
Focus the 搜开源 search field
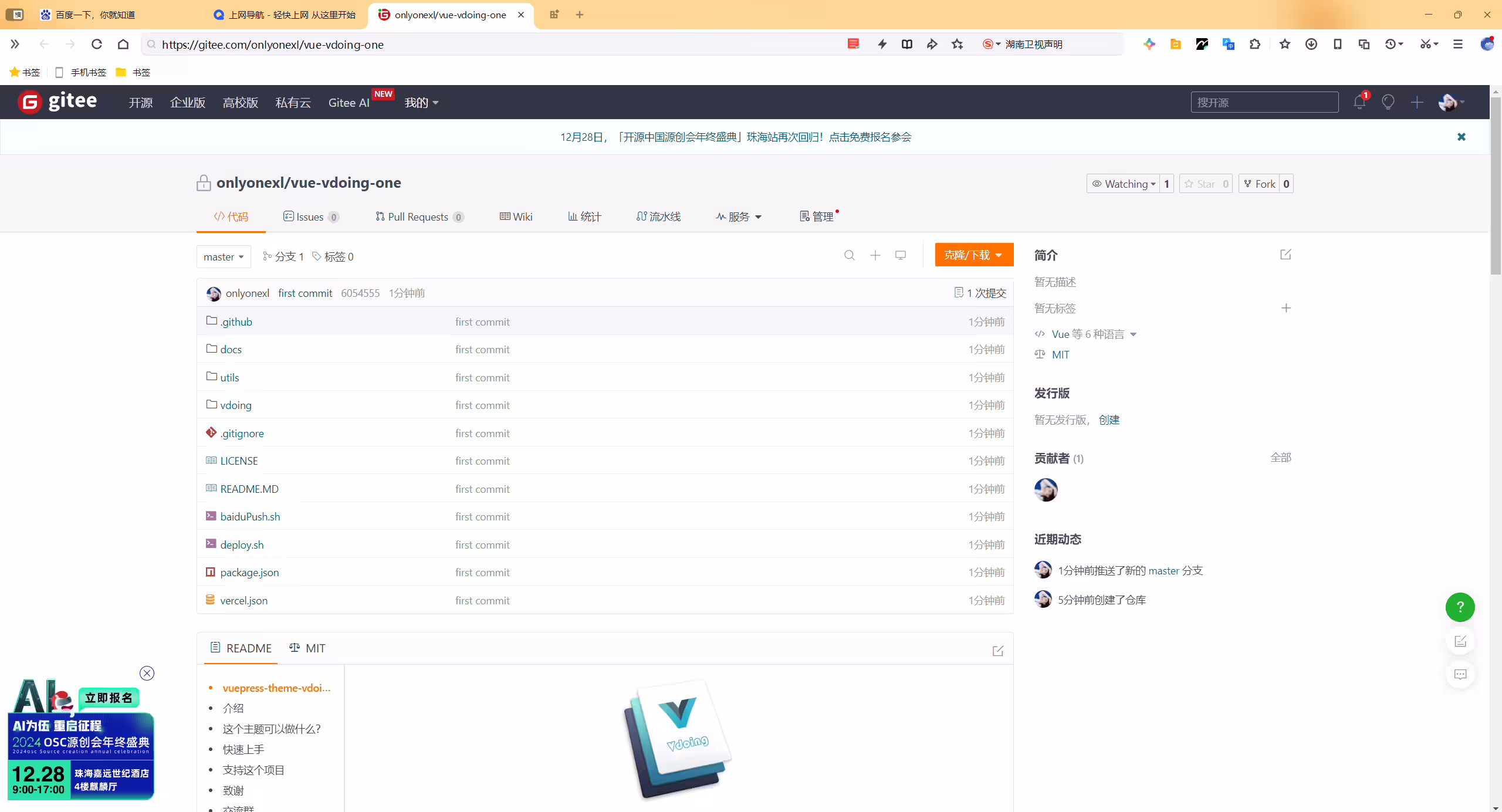pos(1264,102)
